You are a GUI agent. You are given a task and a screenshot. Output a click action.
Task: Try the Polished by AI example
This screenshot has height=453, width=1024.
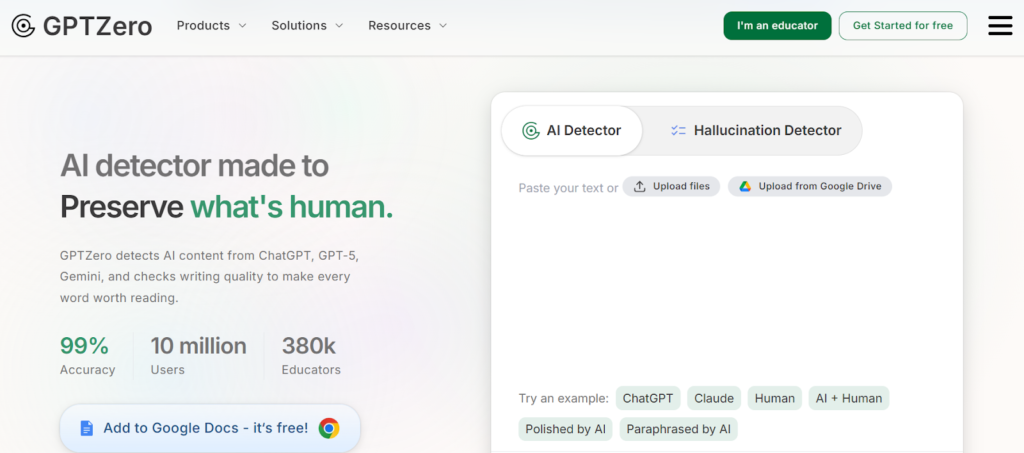point(566,430)
